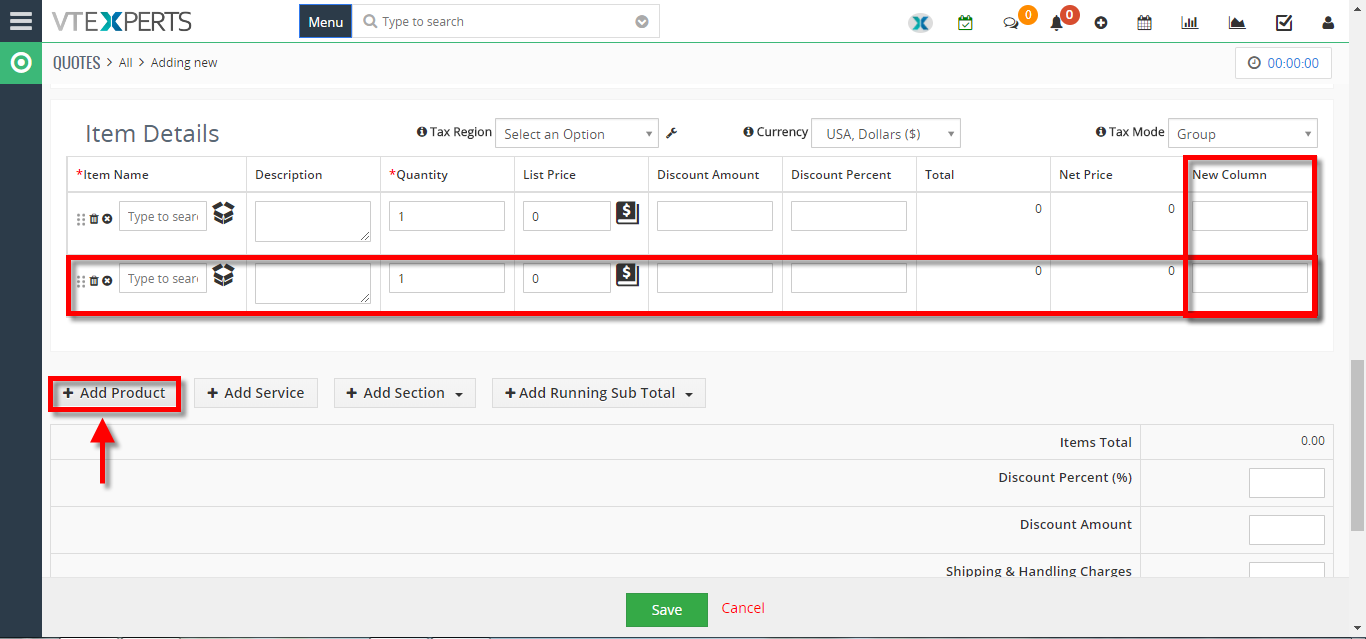Click the wrench icon beside Tax Region
The width and height of the screenshot is (1366, 639).
pyautogui.click(x=672, y=133)
